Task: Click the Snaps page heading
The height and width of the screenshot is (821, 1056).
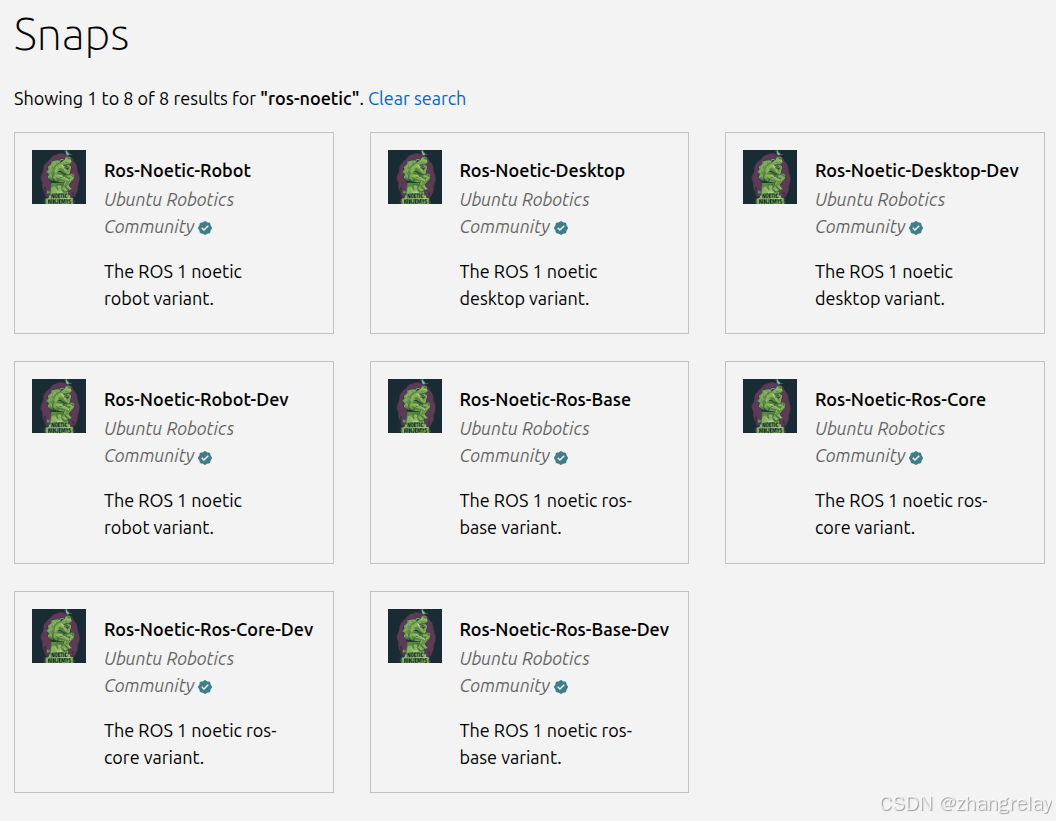Action: (71, 35)
